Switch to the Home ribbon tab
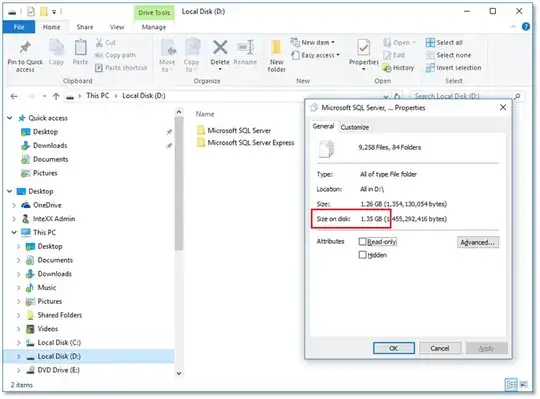 (x=51, y=27)
